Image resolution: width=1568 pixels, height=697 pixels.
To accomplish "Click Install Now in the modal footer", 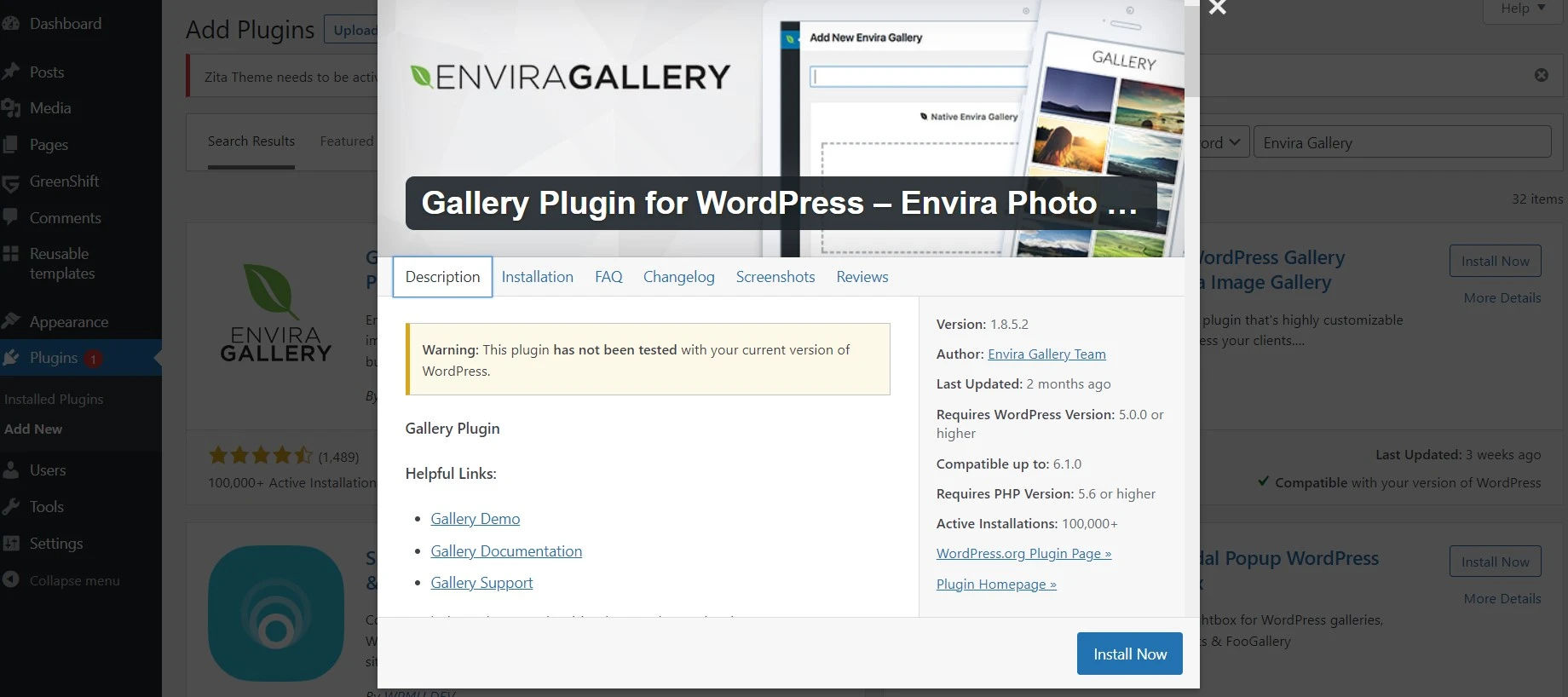I will click(x=1130, y=654).
